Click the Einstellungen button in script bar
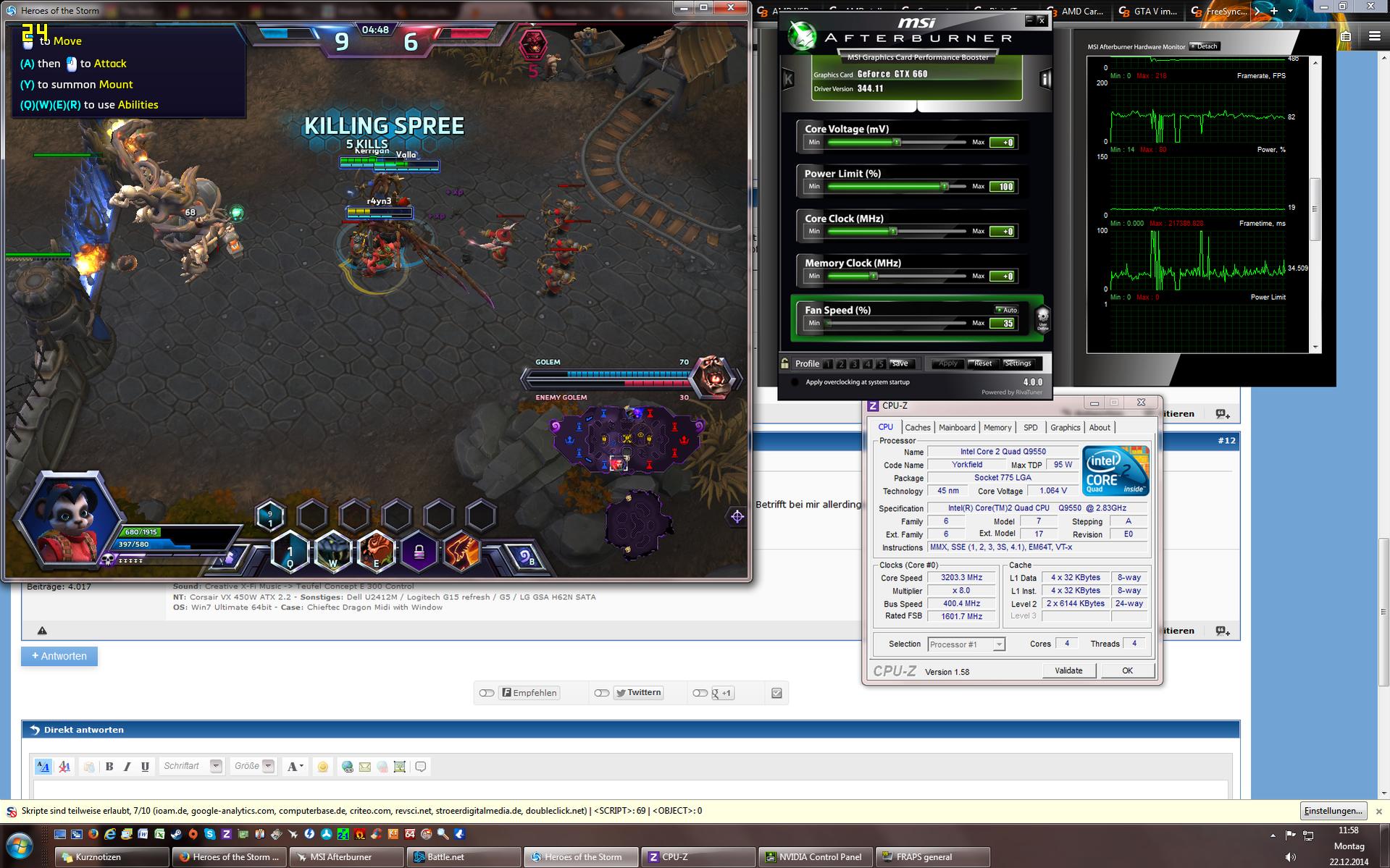The image size is (1390, 868). point(1333,811)
